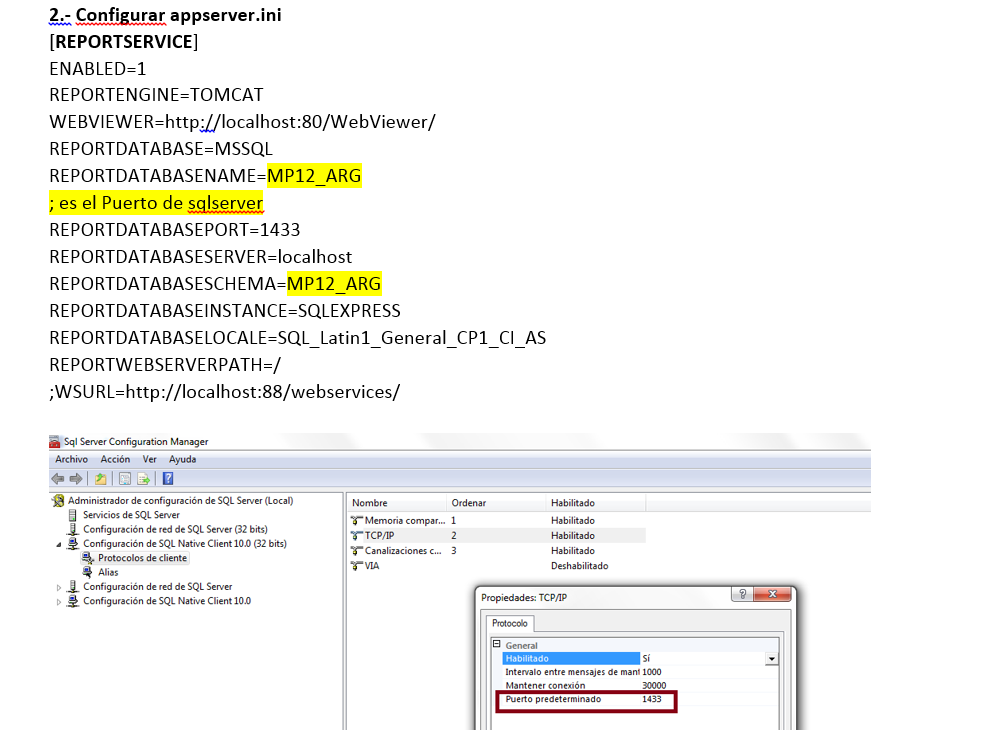Close the Propiedades: TCP/IP dialog

[x=772, y=594]
